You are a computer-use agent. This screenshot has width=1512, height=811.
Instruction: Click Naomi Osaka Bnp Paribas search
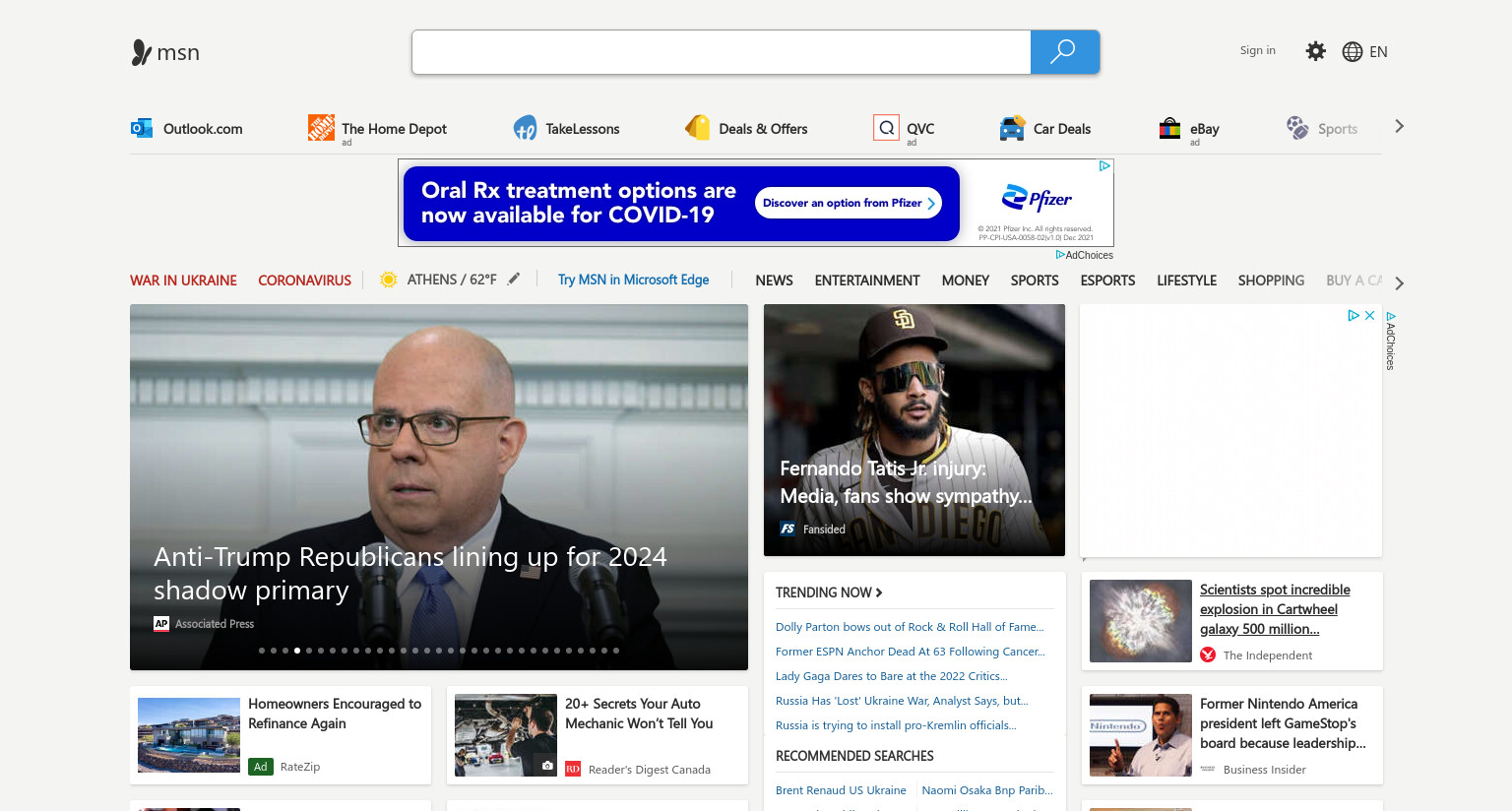point(987,790)
